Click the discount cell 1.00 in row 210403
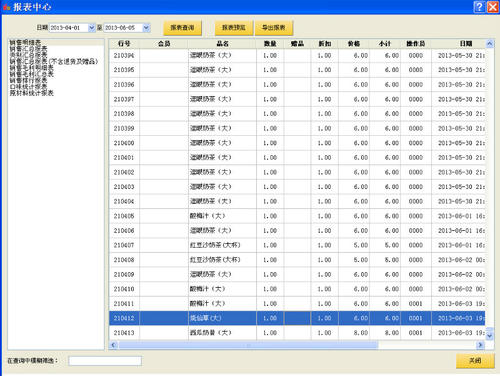This screenshot has height=376, width=500. pyautogui.click(x=325, y=187)
